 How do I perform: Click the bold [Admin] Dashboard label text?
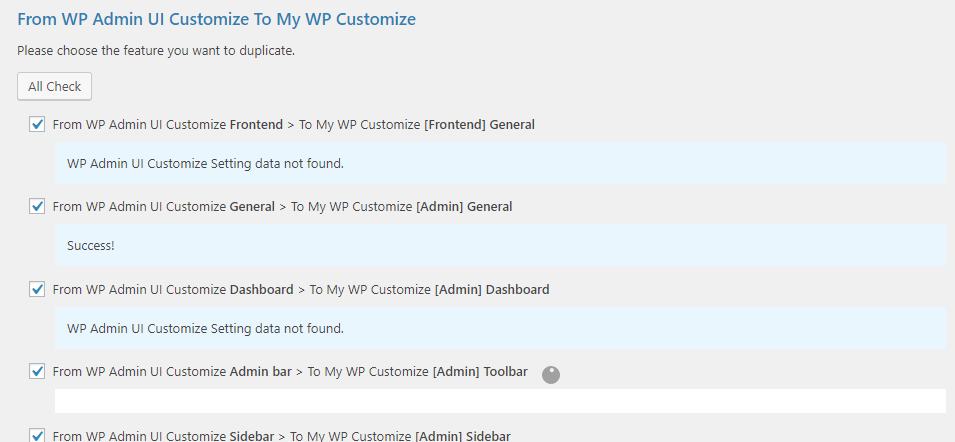[x=492, y=289]
